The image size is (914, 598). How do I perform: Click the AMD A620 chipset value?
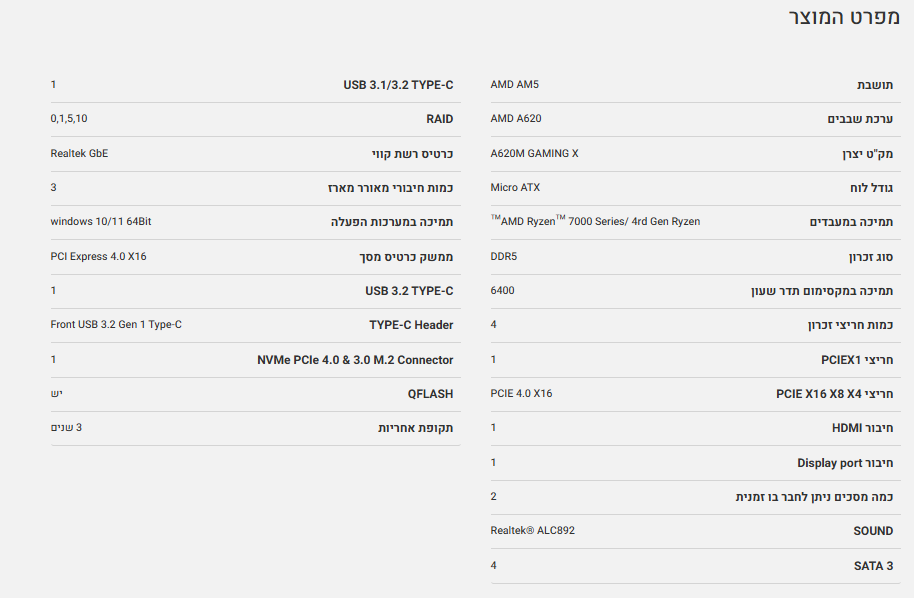pyautogui.click(x=516, y=119)
